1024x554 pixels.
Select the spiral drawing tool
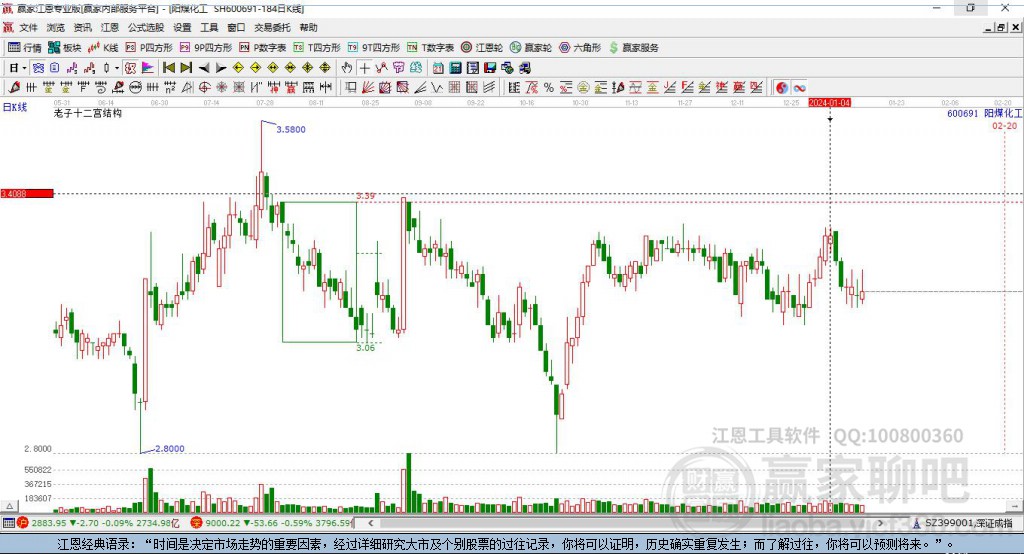point(101,88)
